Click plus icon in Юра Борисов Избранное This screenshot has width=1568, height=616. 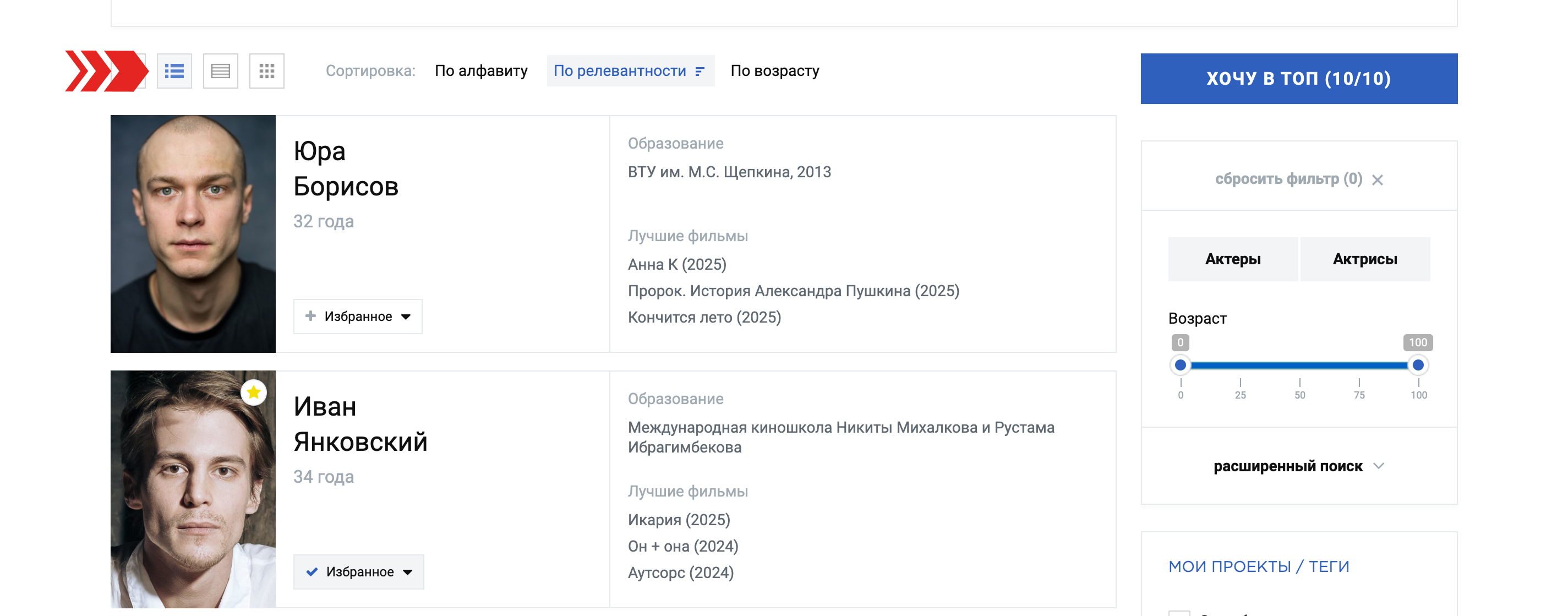tap(310, 316)
